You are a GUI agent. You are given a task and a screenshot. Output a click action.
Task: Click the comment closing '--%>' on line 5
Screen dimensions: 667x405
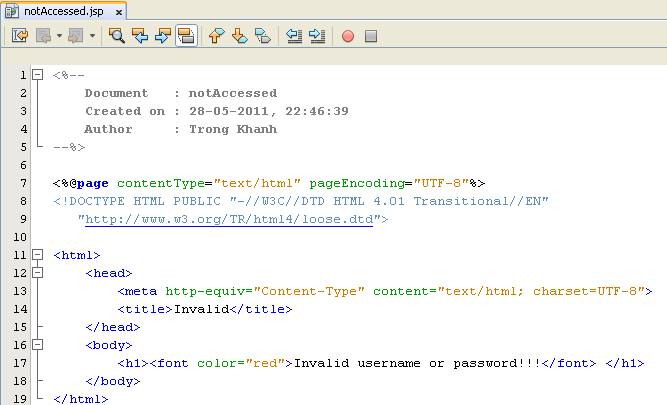pyautogui.click(x=69, y=147)
